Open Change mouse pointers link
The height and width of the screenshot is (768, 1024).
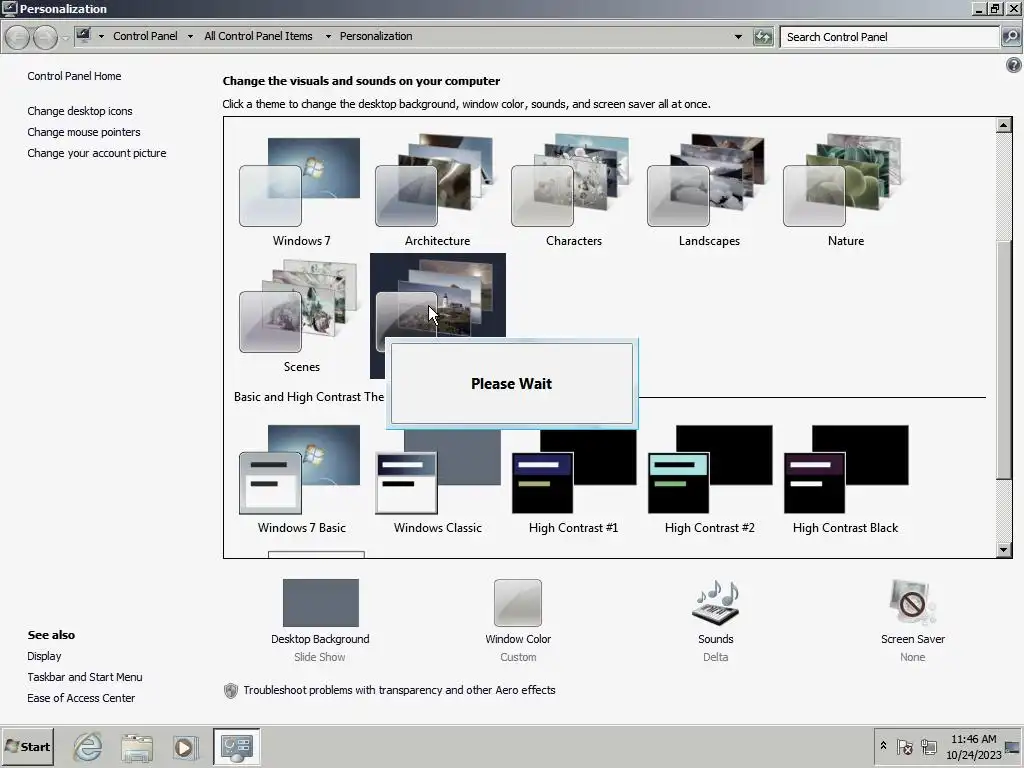coord(84,132)
